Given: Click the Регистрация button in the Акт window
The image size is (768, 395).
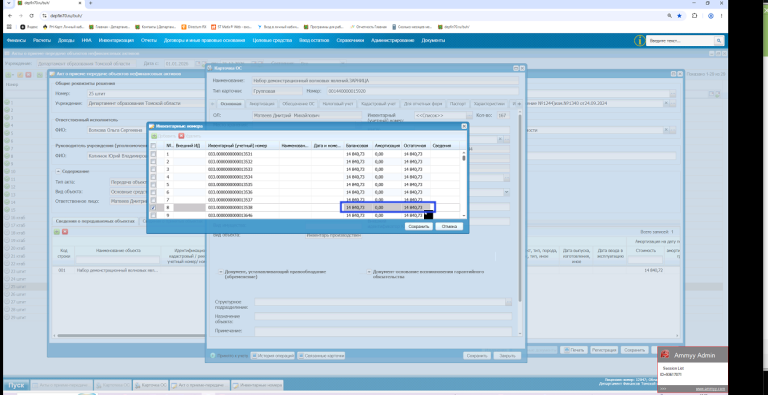Looking at the screenshot, I should click(x=603, y=350).
